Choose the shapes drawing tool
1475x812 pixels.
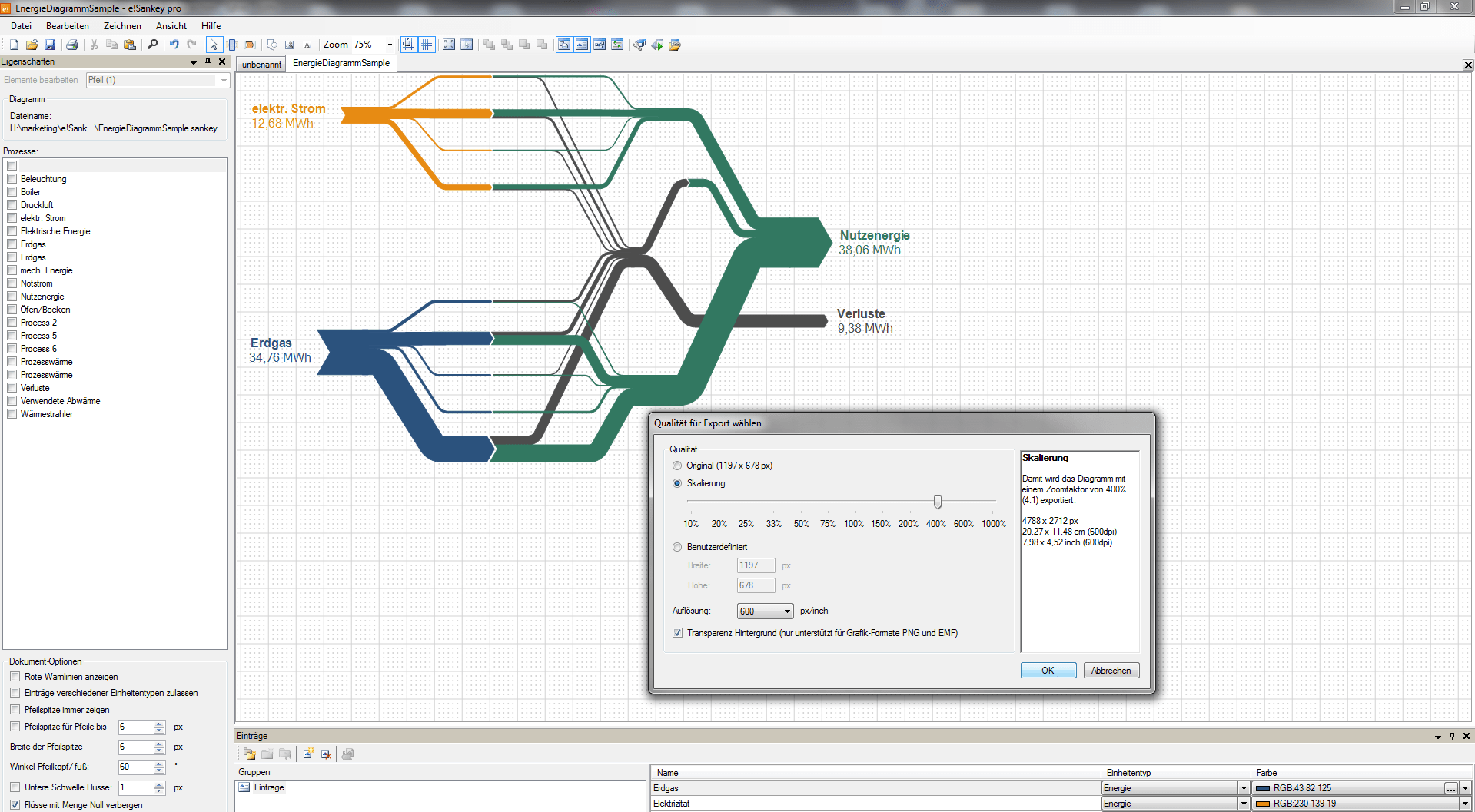pyautogui.click(x=272, y=45)
